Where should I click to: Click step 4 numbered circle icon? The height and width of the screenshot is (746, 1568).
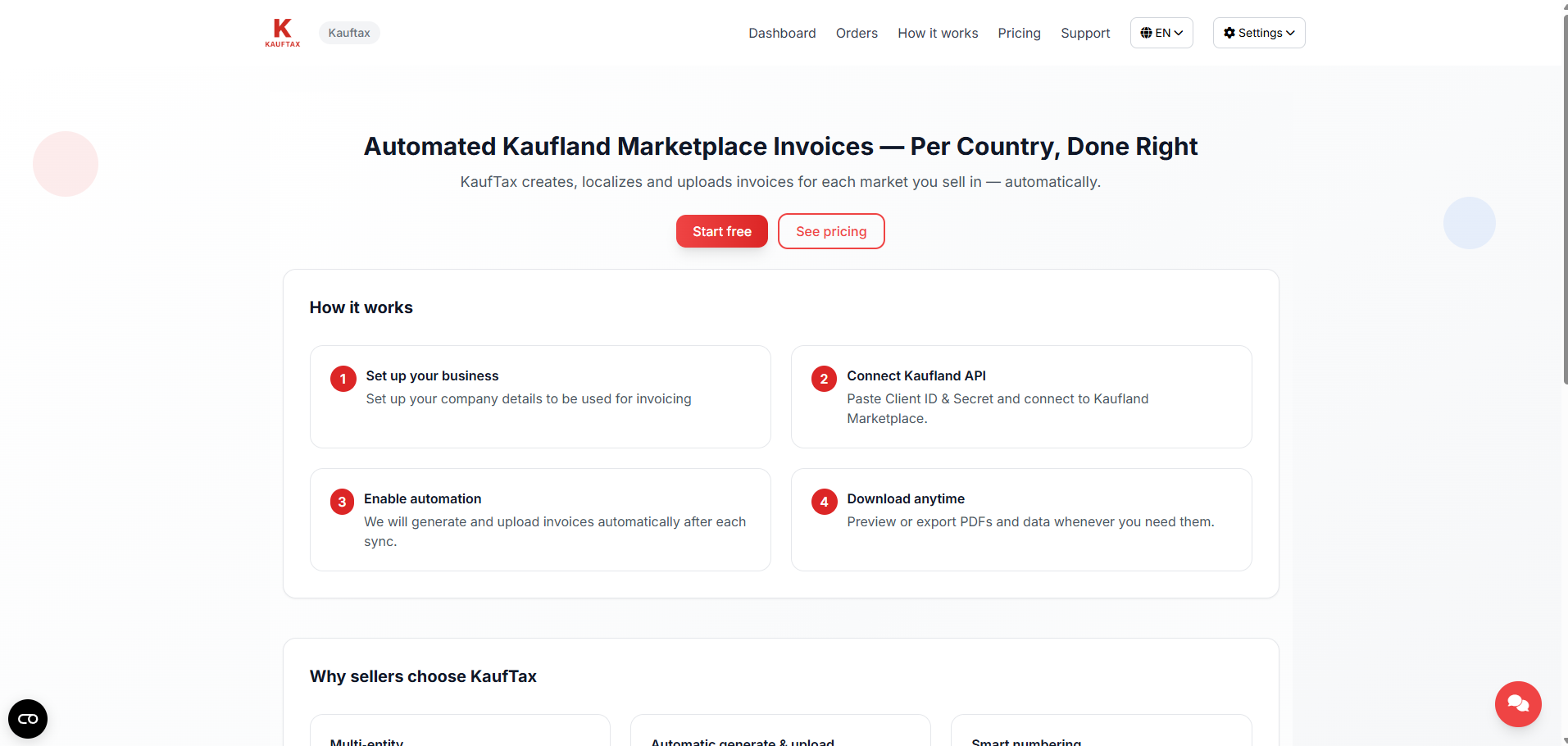pyautogui.click(x=824, y=501)
